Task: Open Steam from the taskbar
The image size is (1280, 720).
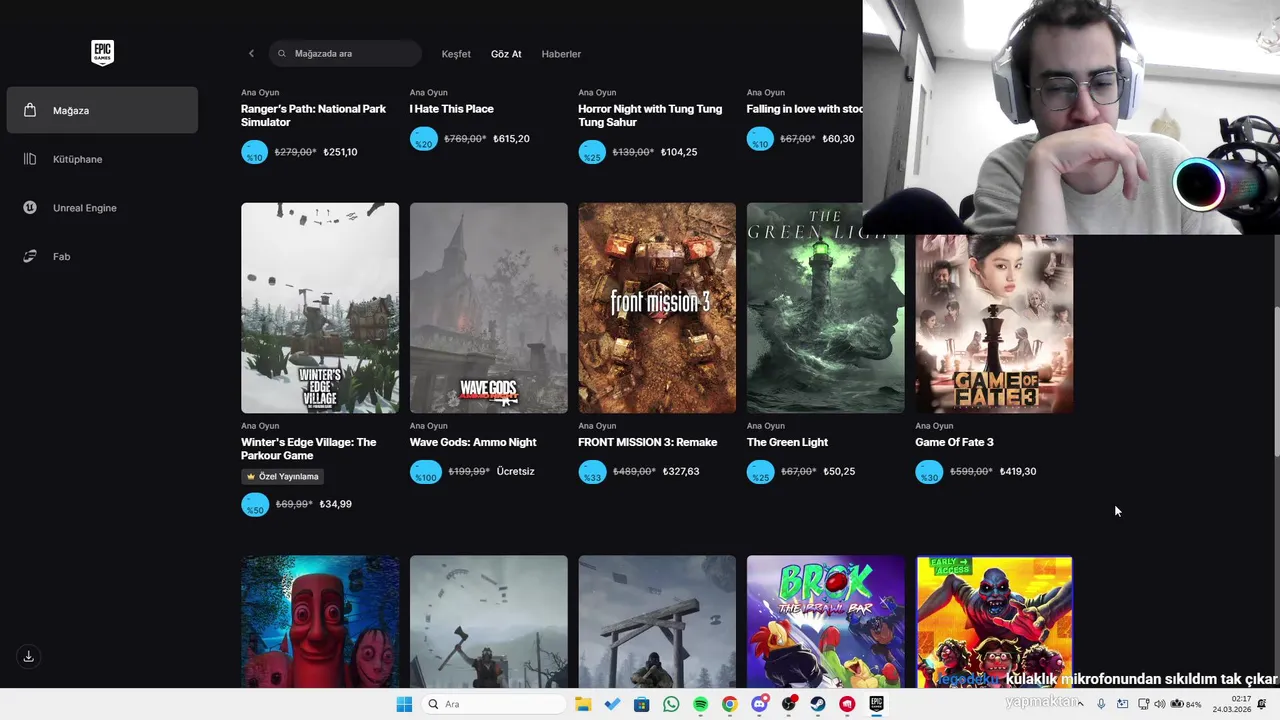Action: pos(818,704)
